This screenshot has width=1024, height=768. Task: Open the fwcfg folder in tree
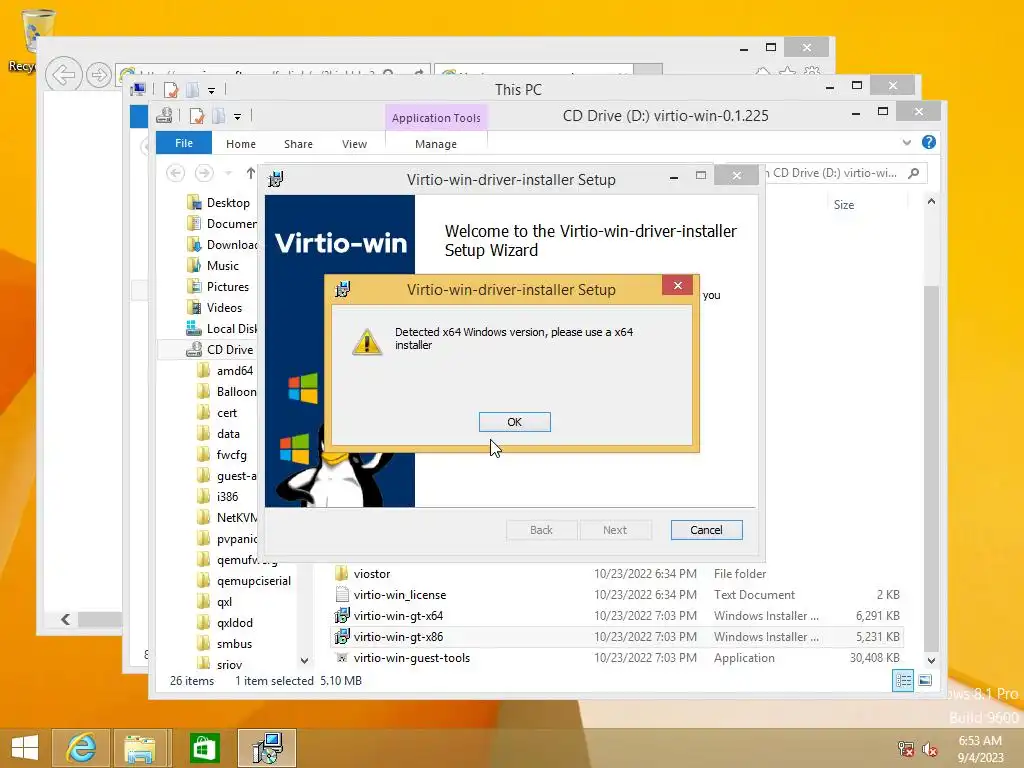click(x=222, y=455)
